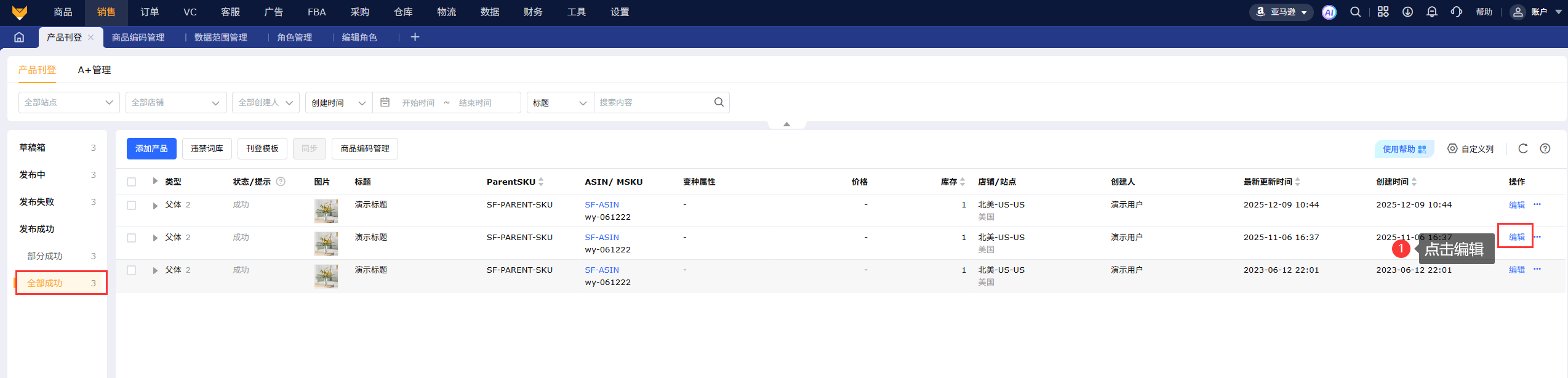Click the 帮助 link
1568x378 pixels.
point(1484,12)
